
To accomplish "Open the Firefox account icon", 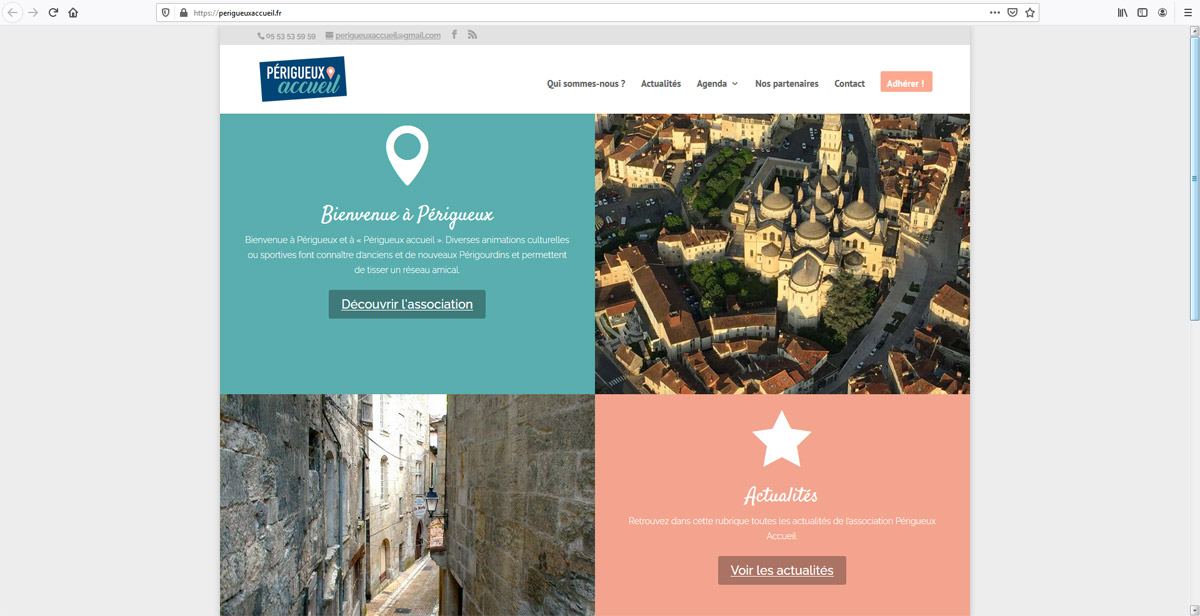I will coord(1163,13).
